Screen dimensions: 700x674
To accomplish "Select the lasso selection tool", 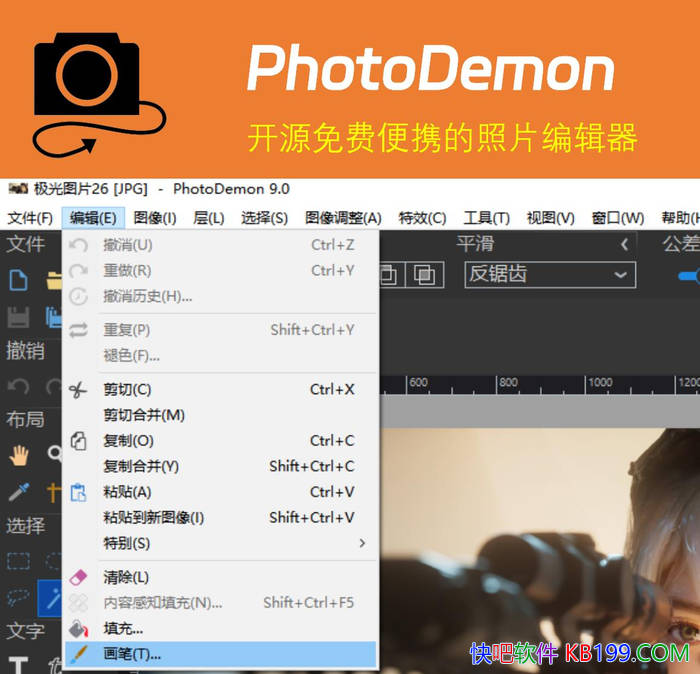I will click(18, 597).
